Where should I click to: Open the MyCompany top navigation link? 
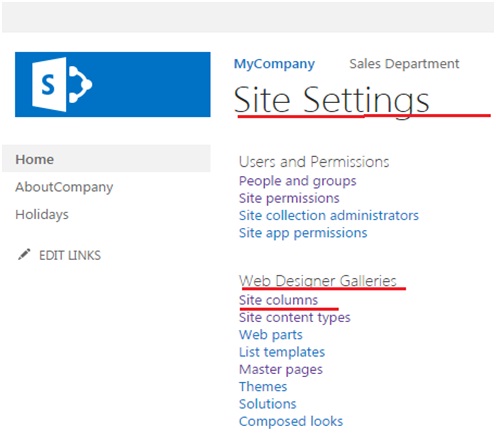click(x=274, y=64)
